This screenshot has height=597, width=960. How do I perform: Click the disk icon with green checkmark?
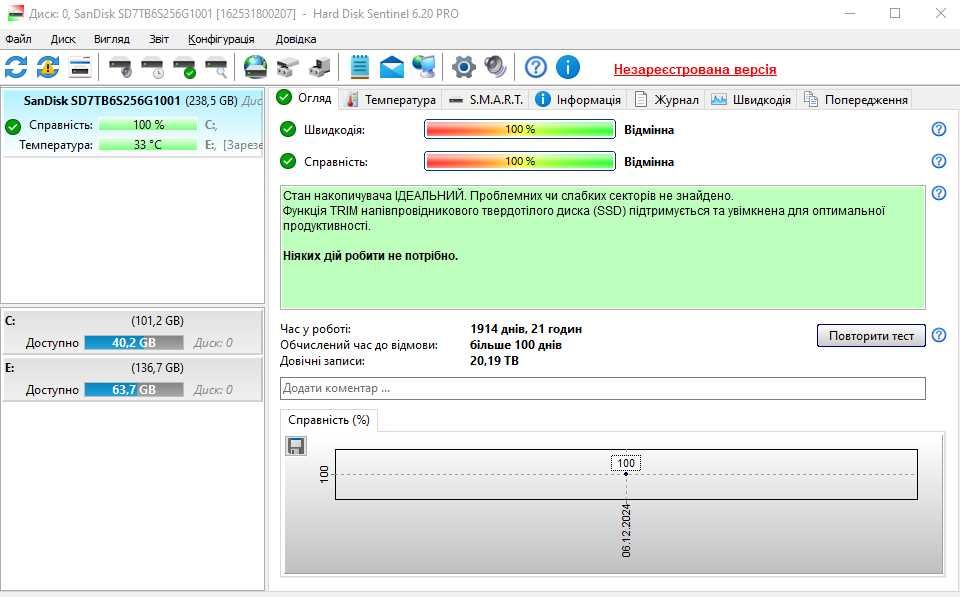(184, 67)
